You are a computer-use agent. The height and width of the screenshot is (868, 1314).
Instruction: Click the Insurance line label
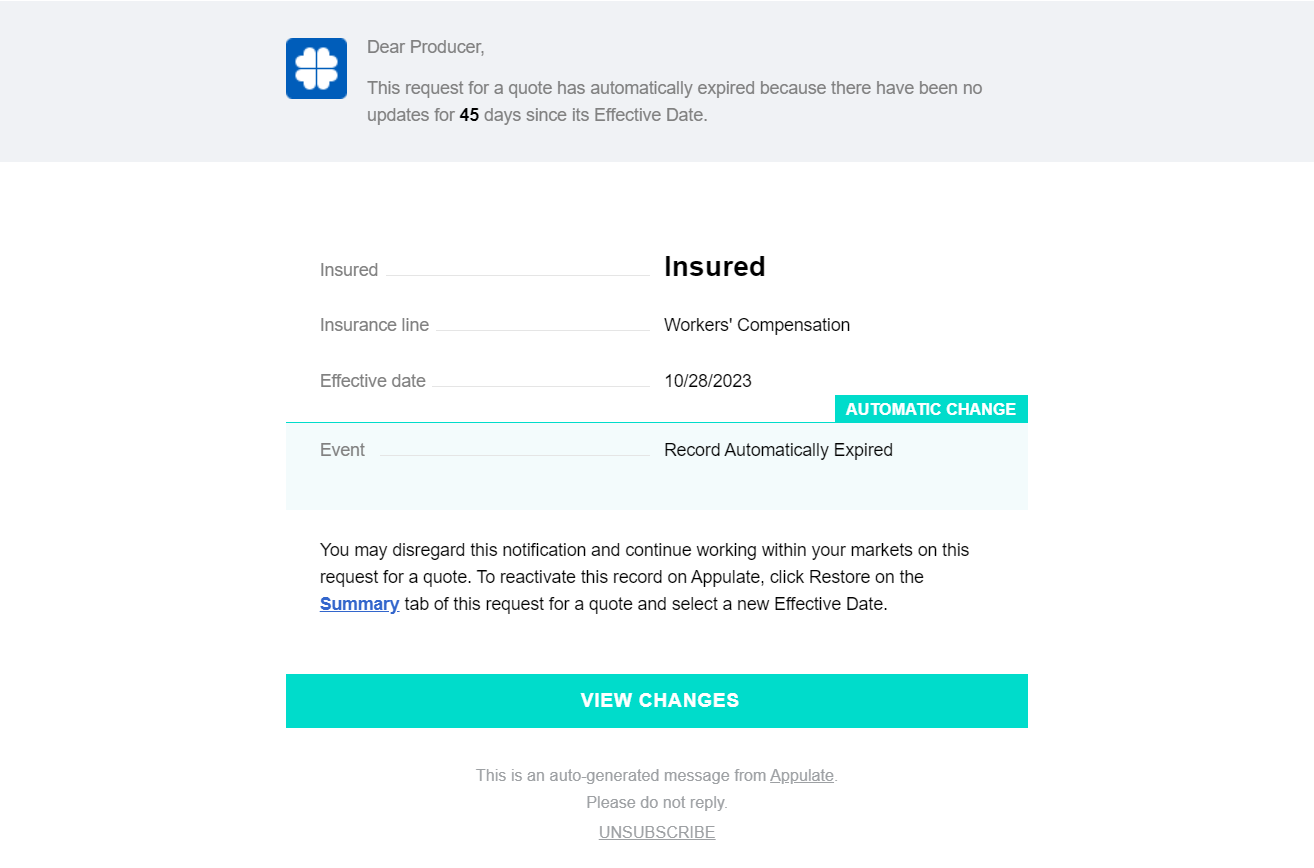(x=374, y=324)
